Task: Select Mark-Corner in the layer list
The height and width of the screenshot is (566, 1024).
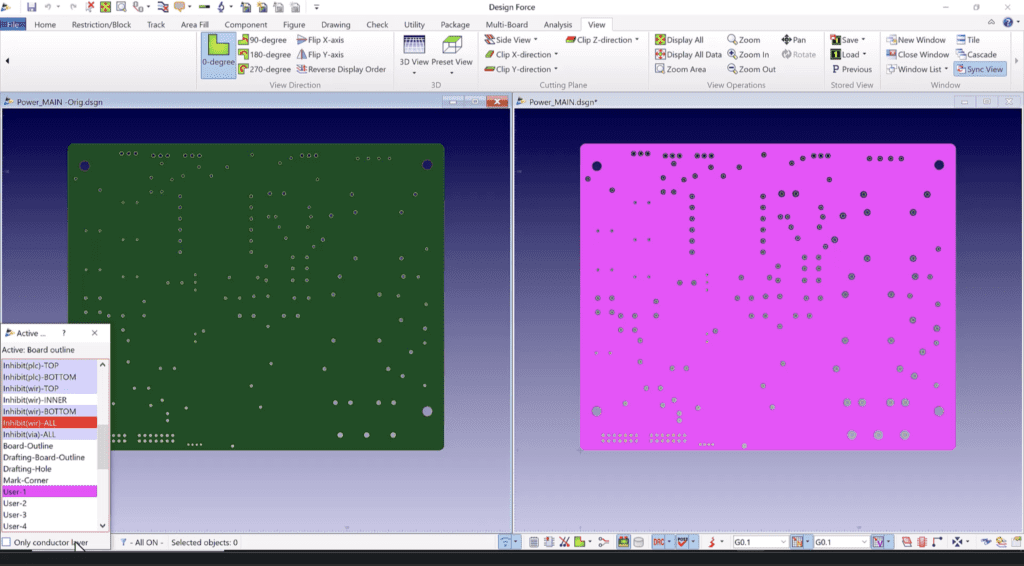Action: tap(49, 480)
